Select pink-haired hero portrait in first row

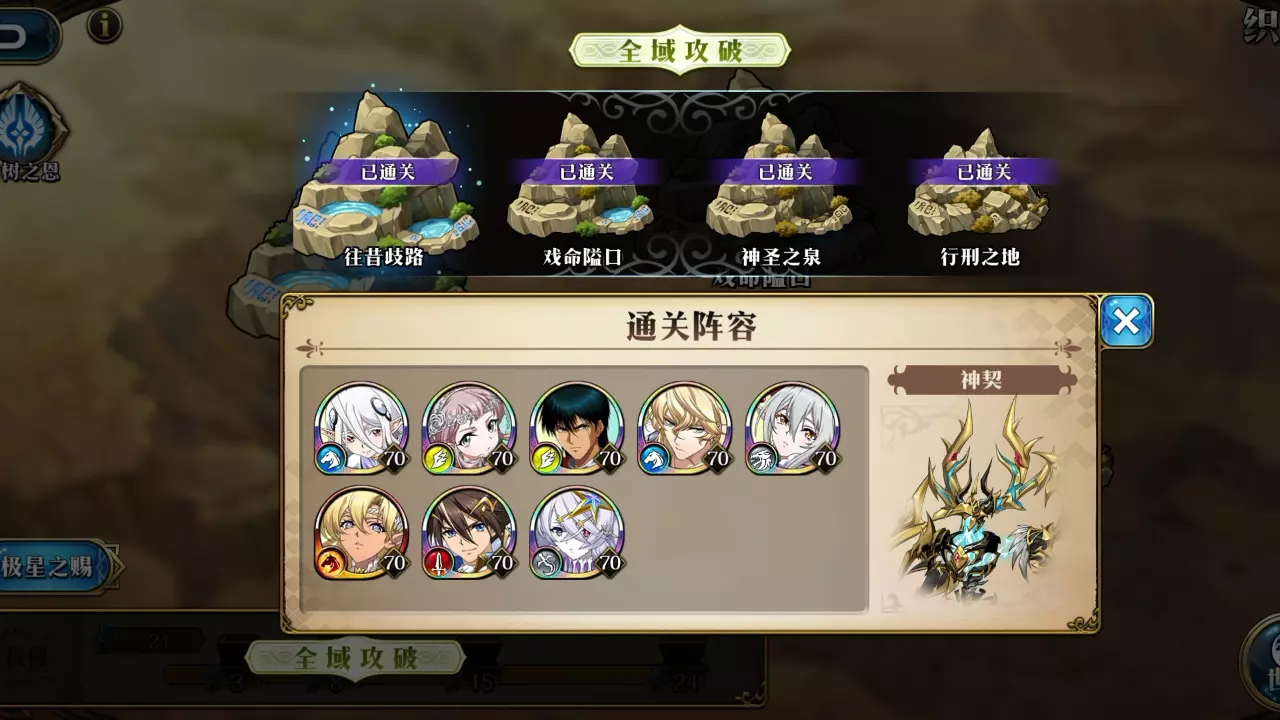click(x=470, y=428)
